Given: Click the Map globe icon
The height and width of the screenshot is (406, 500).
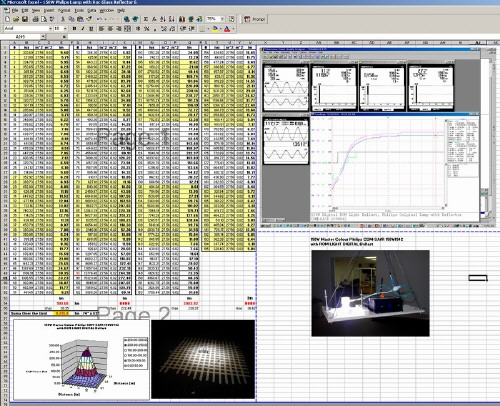Looking at the screenshot, I should pos(191,19).
